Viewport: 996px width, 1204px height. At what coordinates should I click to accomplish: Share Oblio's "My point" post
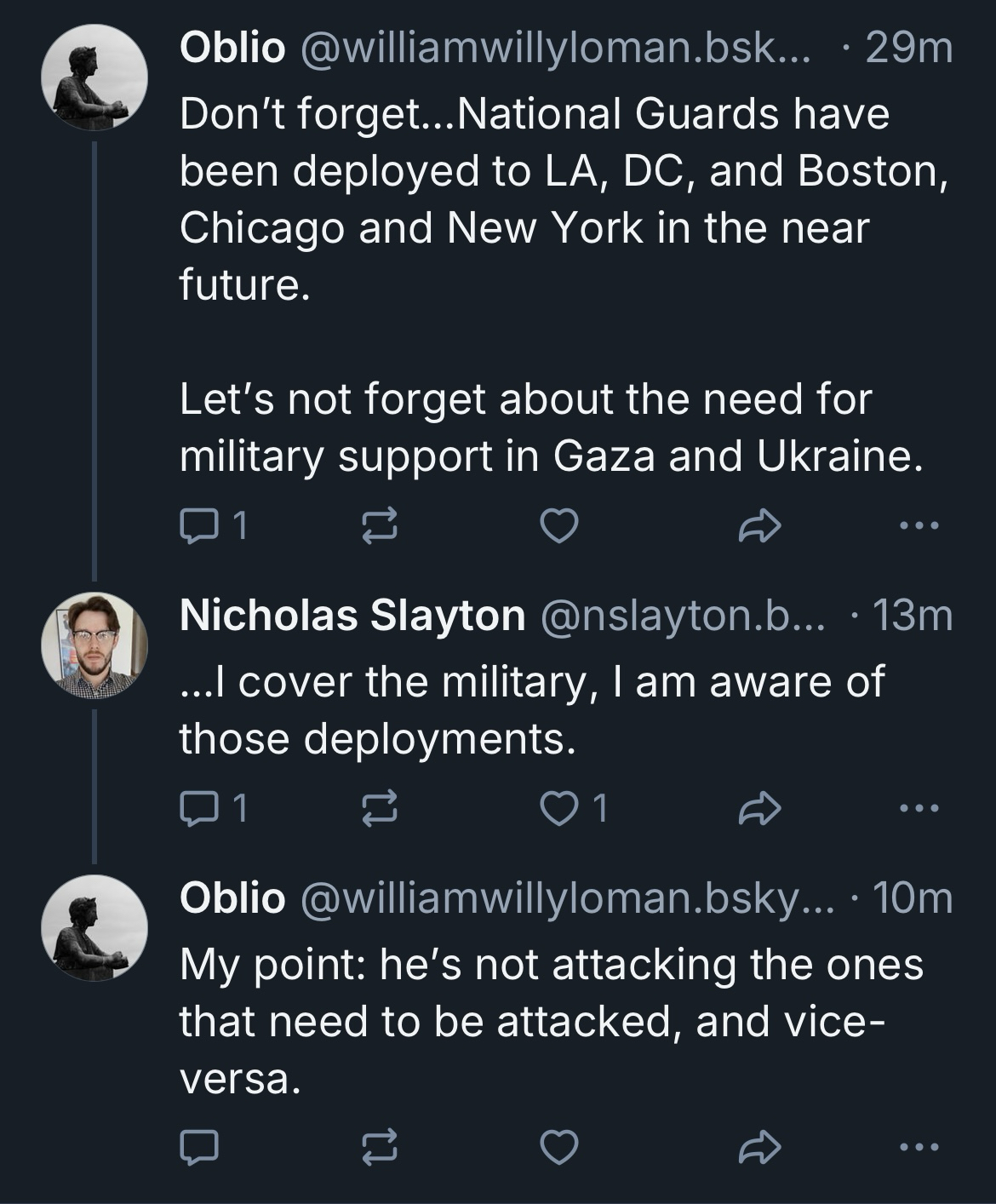(x=758, y=1147)
